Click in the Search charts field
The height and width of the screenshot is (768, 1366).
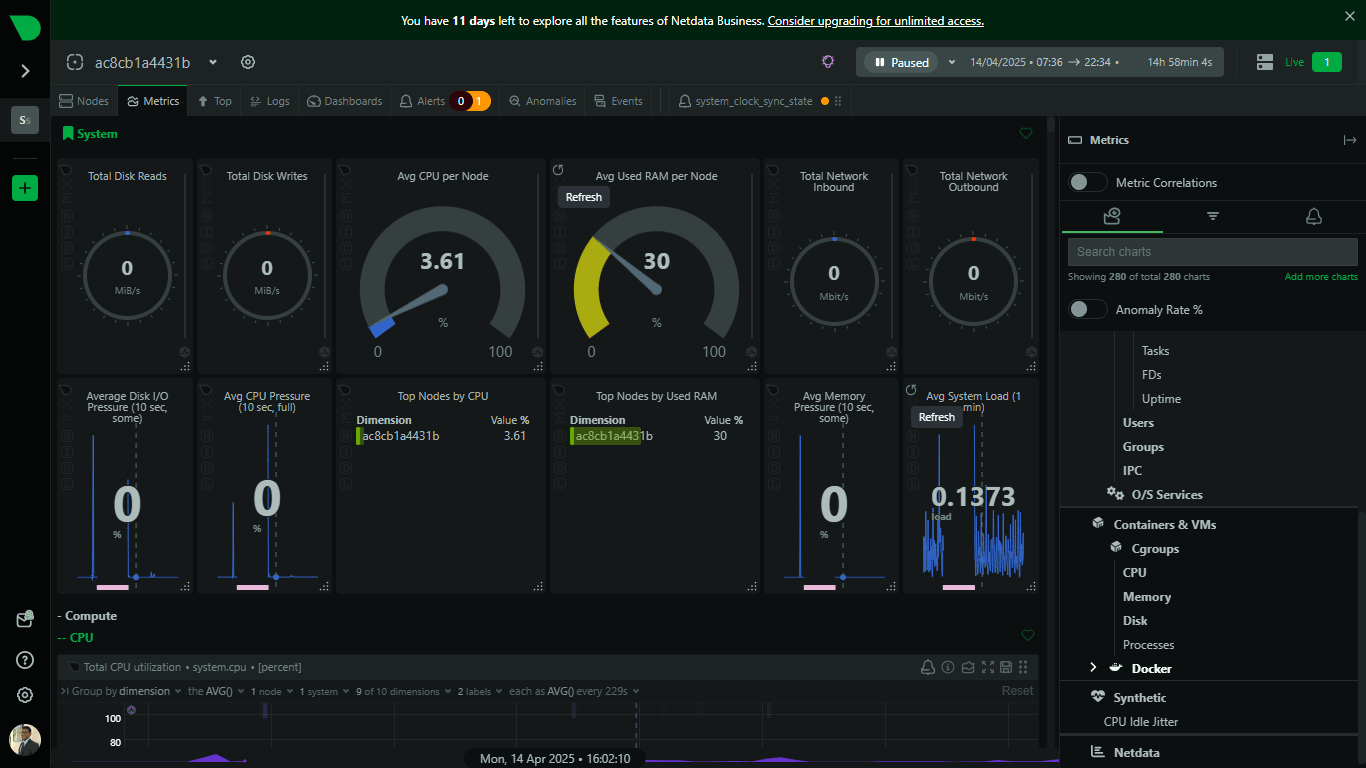point(1213,252)
